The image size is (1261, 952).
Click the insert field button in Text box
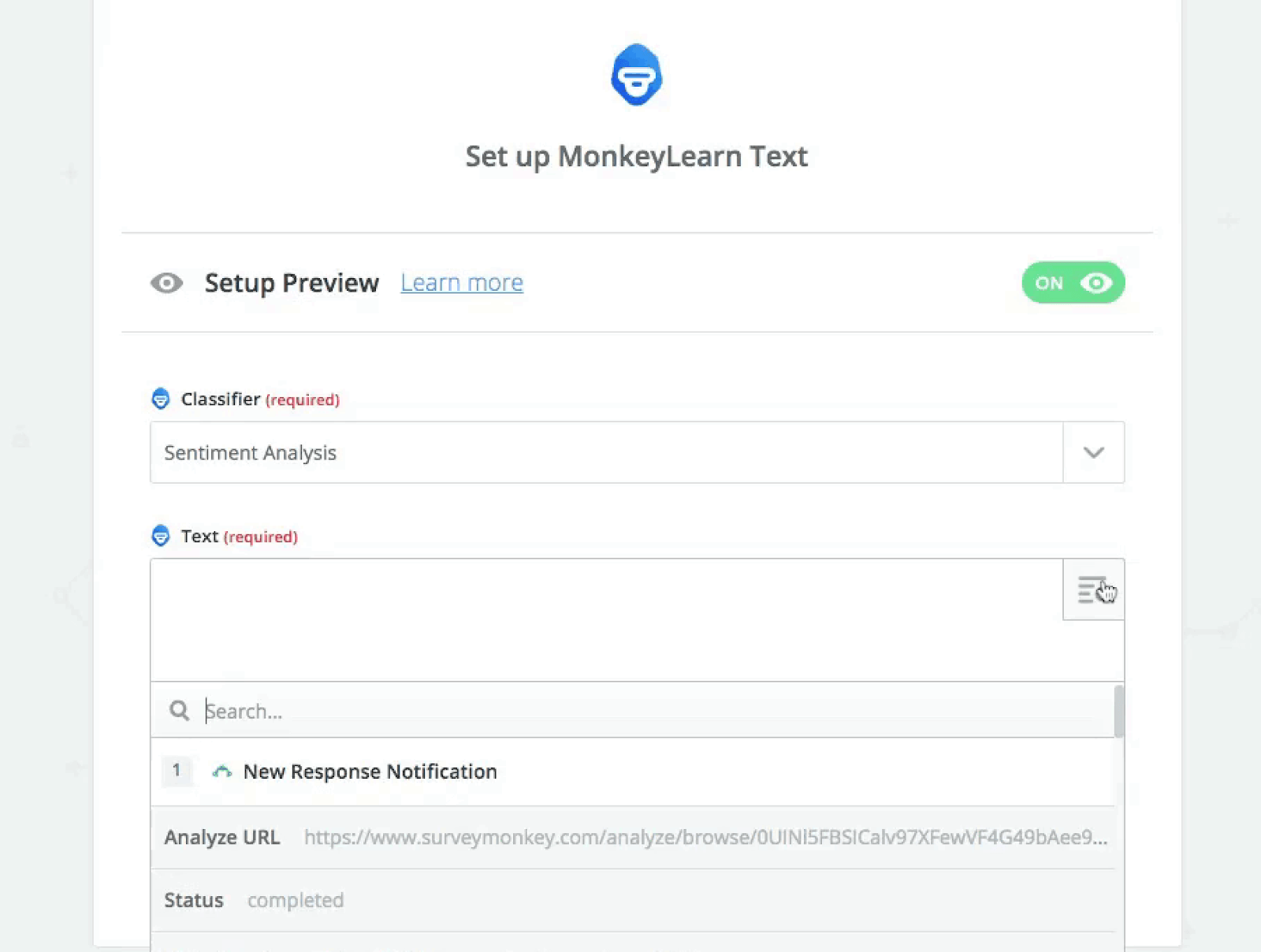point(1093,589)
